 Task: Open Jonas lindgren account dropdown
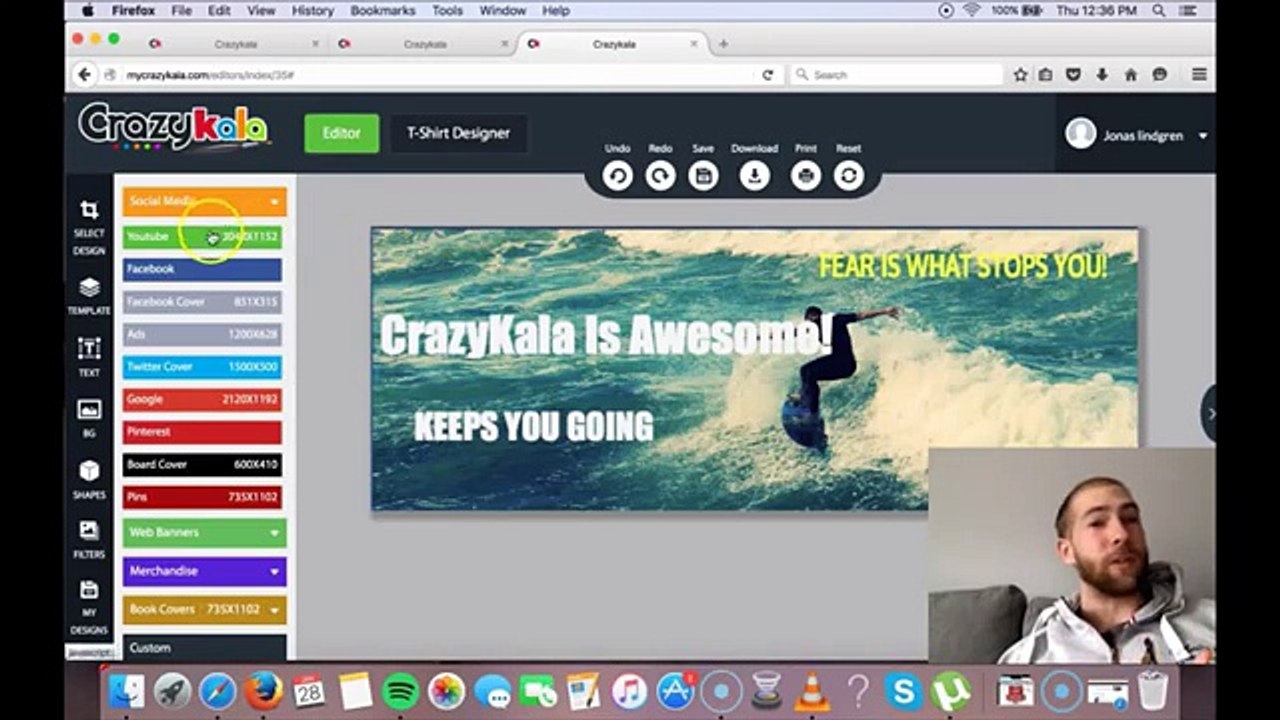(1136, 134)
